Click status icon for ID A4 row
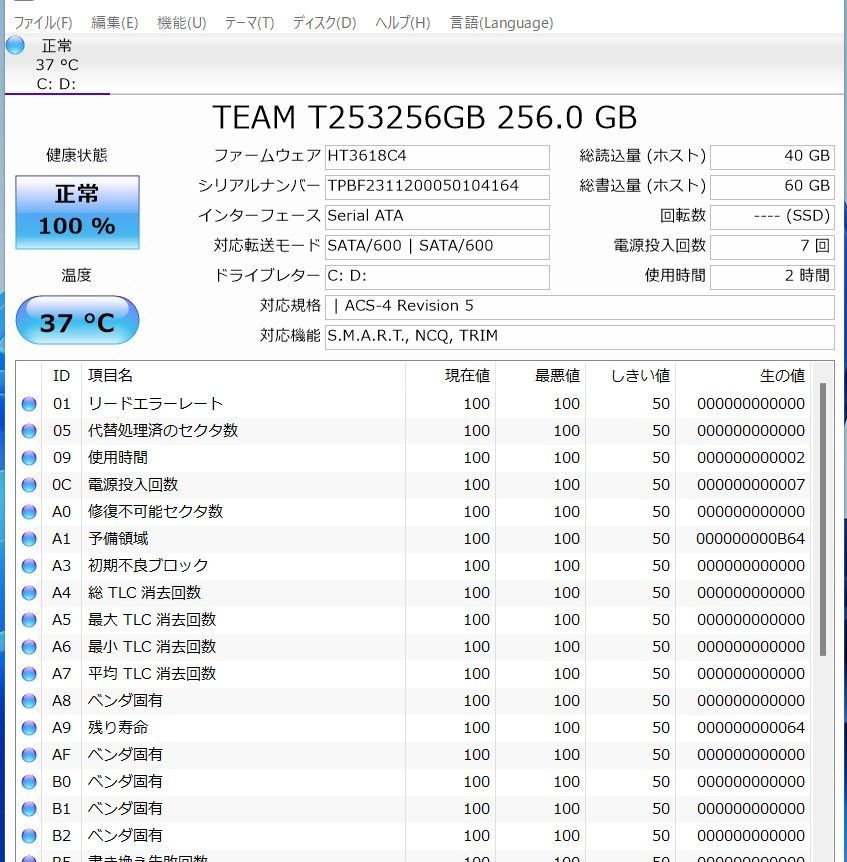Viewport: 847px width, 862px height. [29, 593]
